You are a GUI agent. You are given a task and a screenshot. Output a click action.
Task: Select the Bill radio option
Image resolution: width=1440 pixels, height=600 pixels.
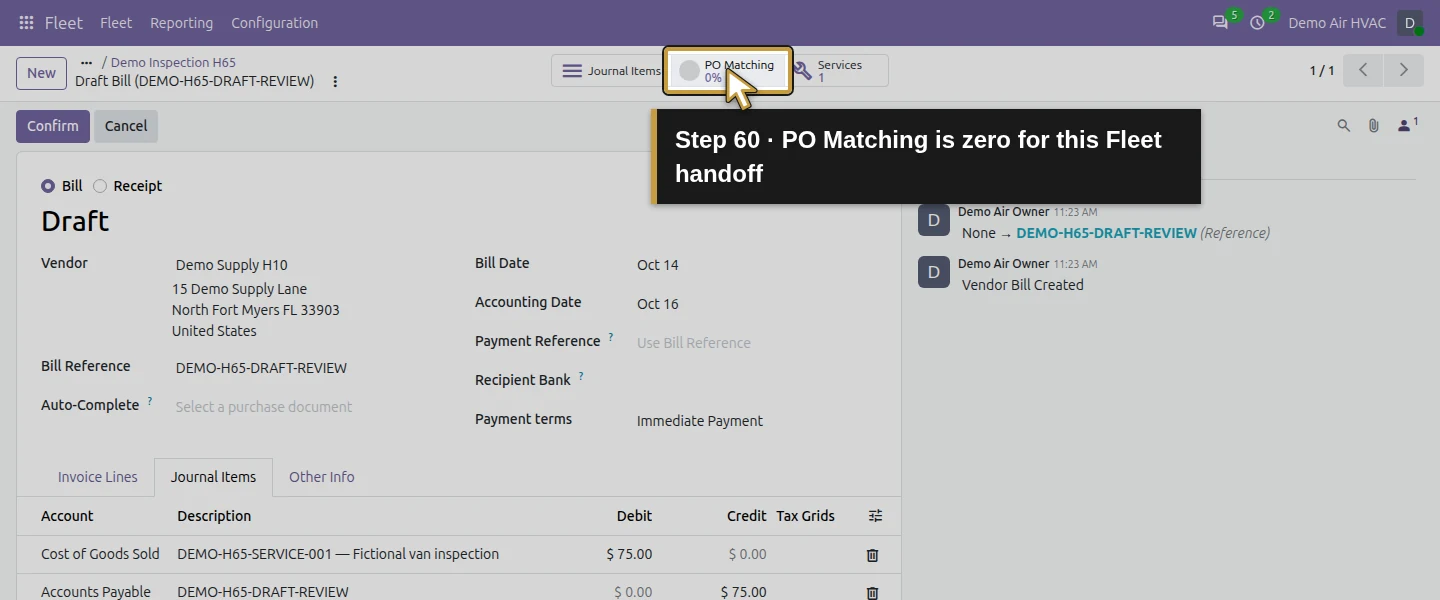pyautogui.click(x=48, y=186)
